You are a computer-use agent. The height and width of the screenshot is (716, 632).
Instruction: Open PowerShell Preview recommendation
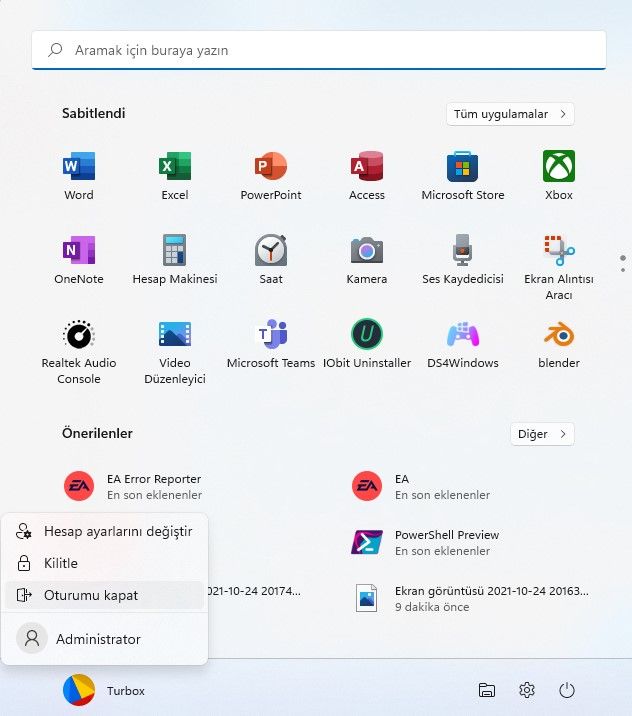[x=425, y=542]
